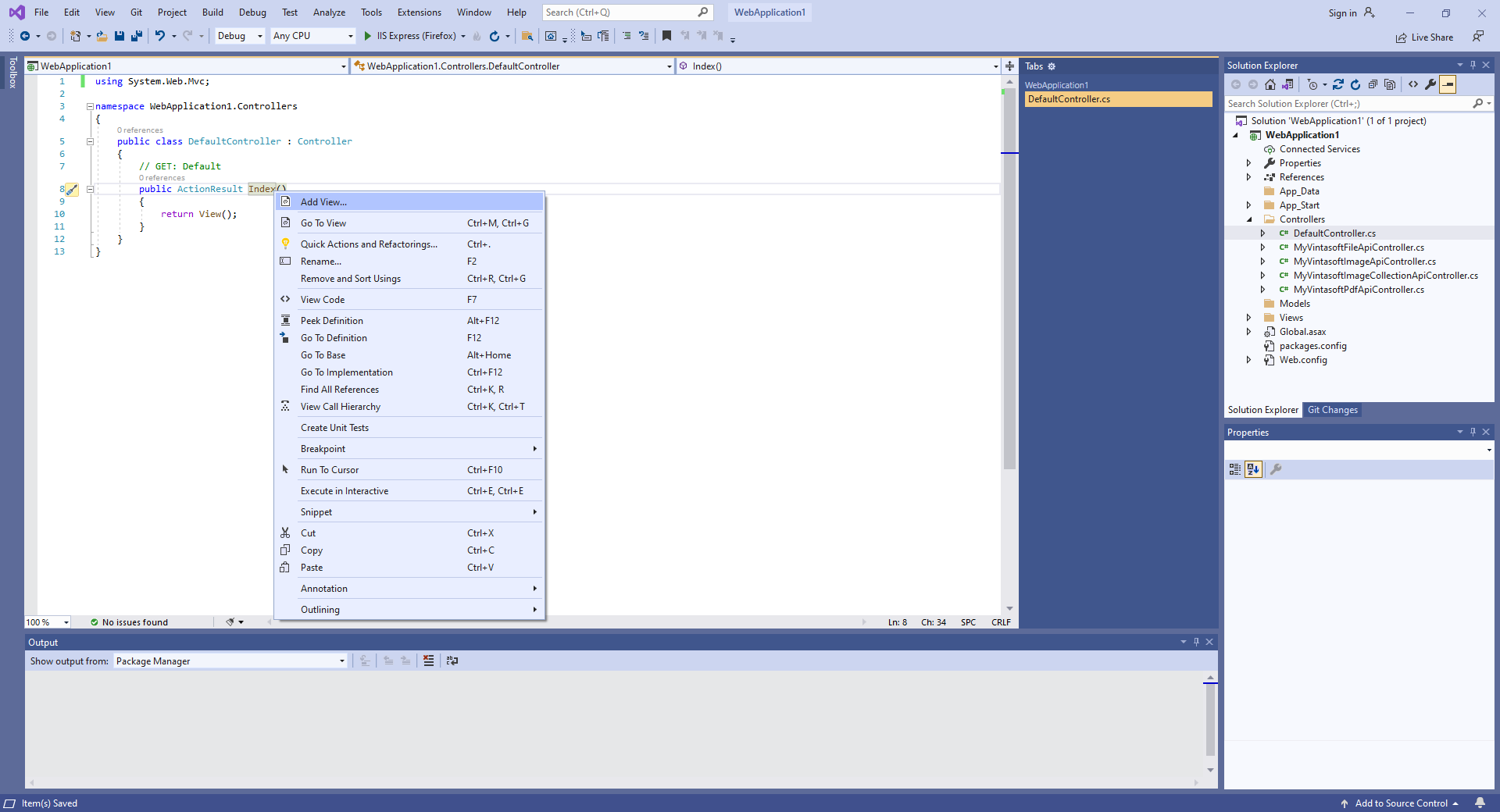This screenshot has height=812, width=1500.
Task: Expand the Views folder in Solution Explorer
Action: [1248, 318]
